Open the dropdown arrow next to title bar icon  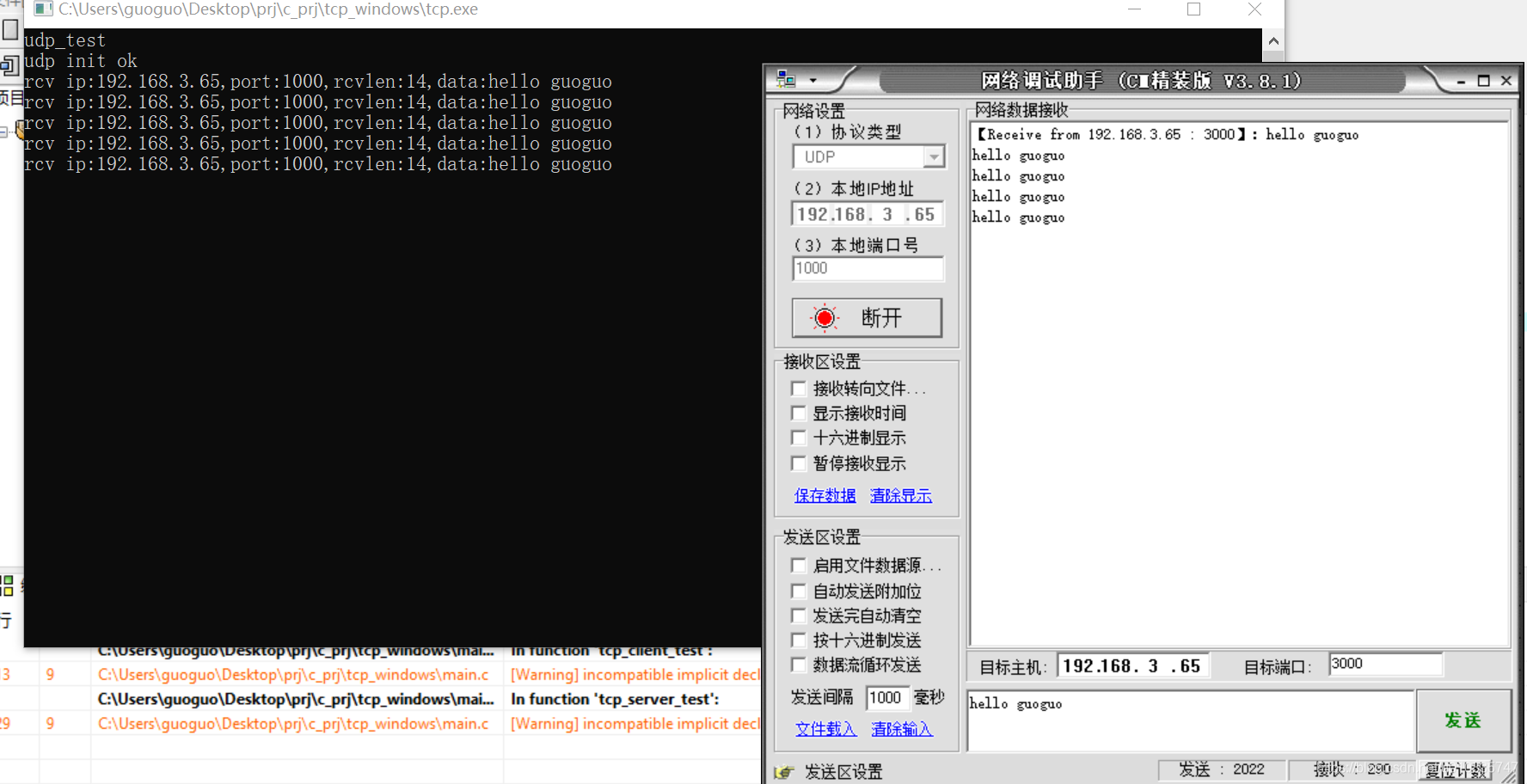click(813, 80)
